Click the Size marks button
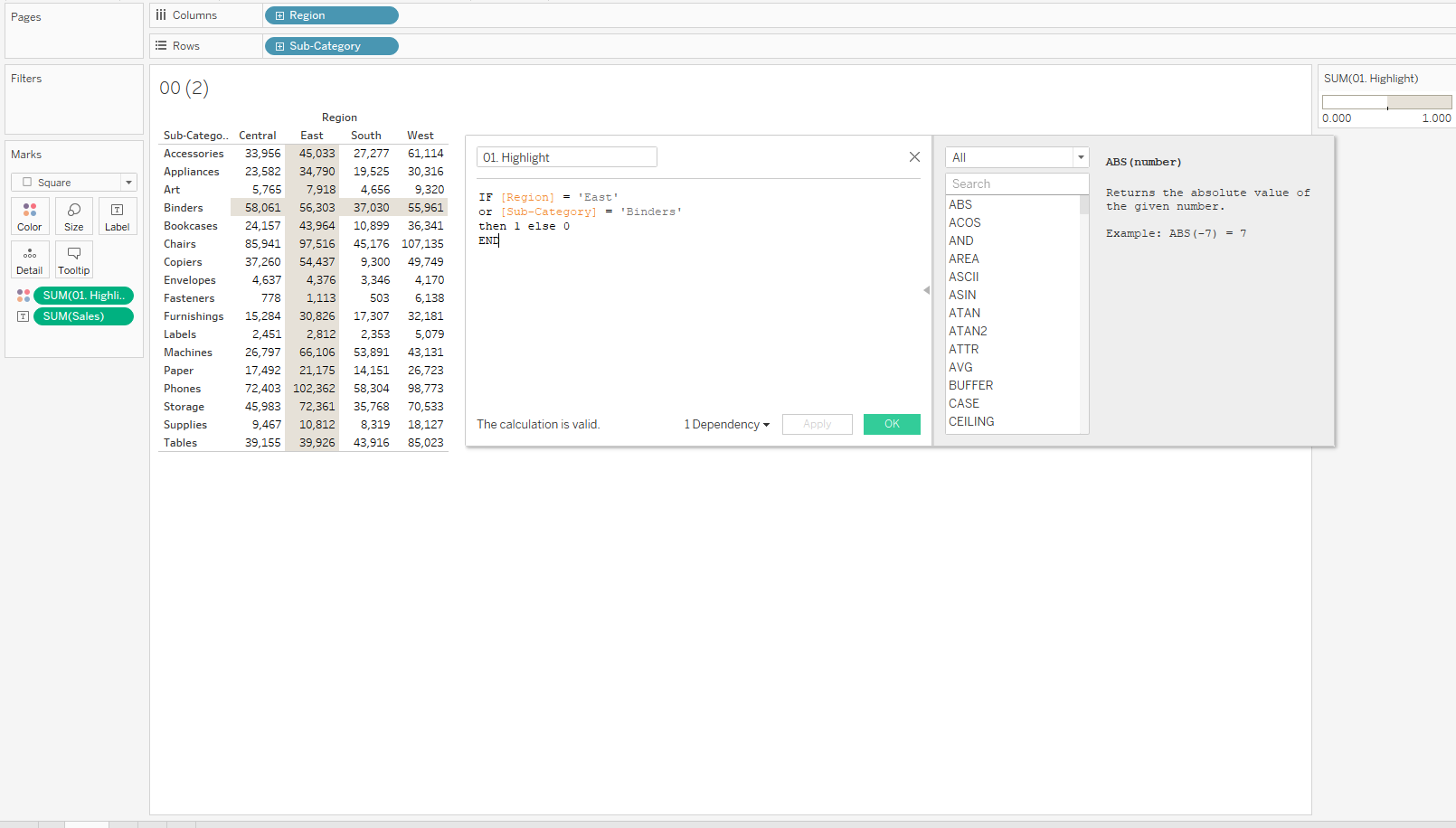 74,217
